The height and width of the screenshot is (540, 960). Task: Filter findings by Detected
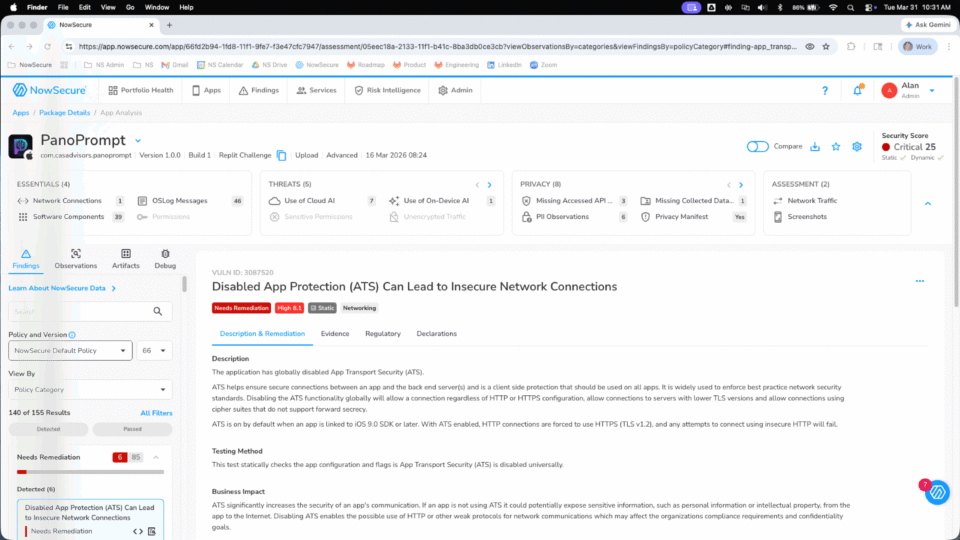(48, 429)
